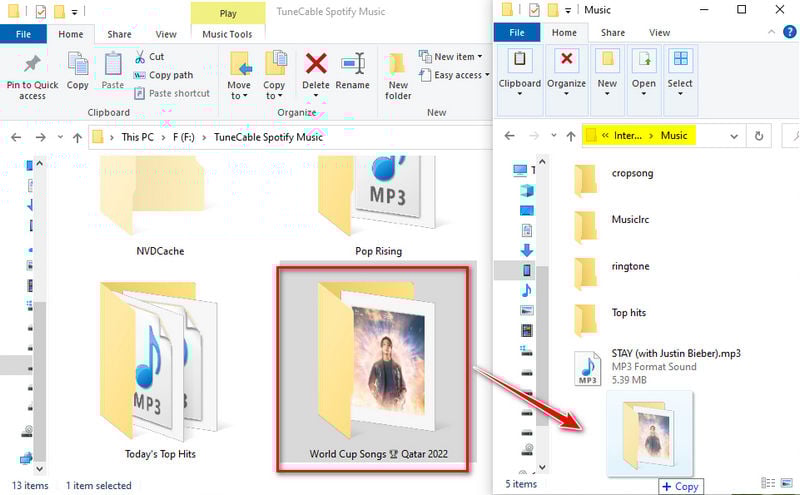
Task: Open recent locations dropdown in TuneCable window
Action: [x=60, y=137]
